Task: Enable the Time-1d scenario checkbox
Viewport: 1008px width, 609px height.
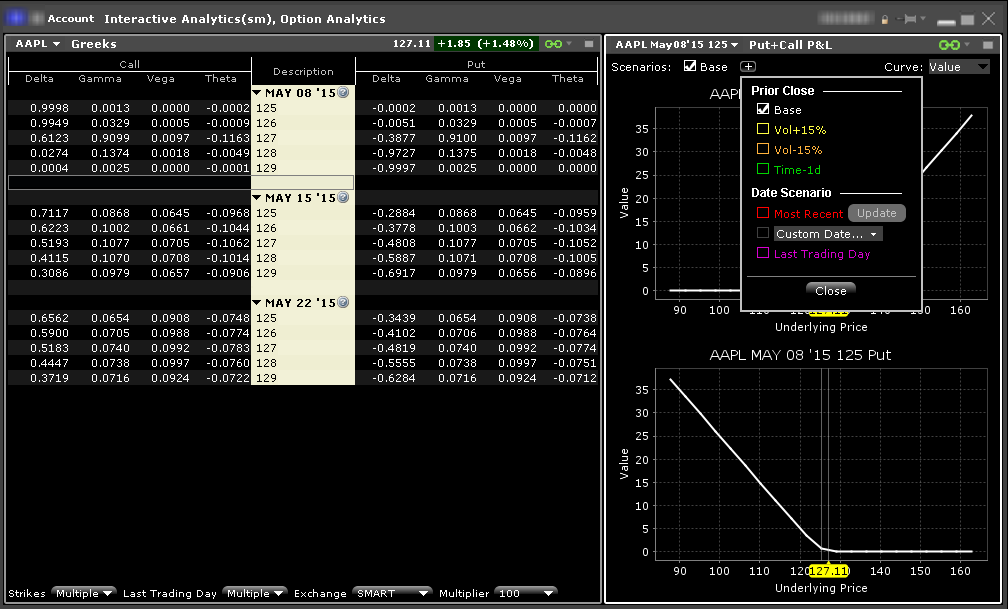Action: (763, 170)
